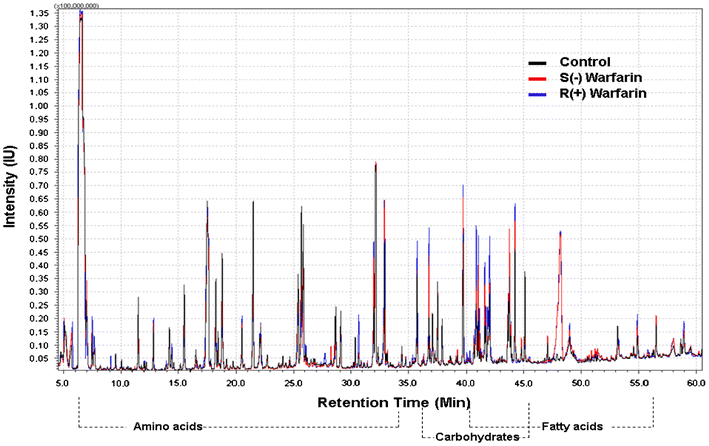Select the 'Control' legend label

585,62
